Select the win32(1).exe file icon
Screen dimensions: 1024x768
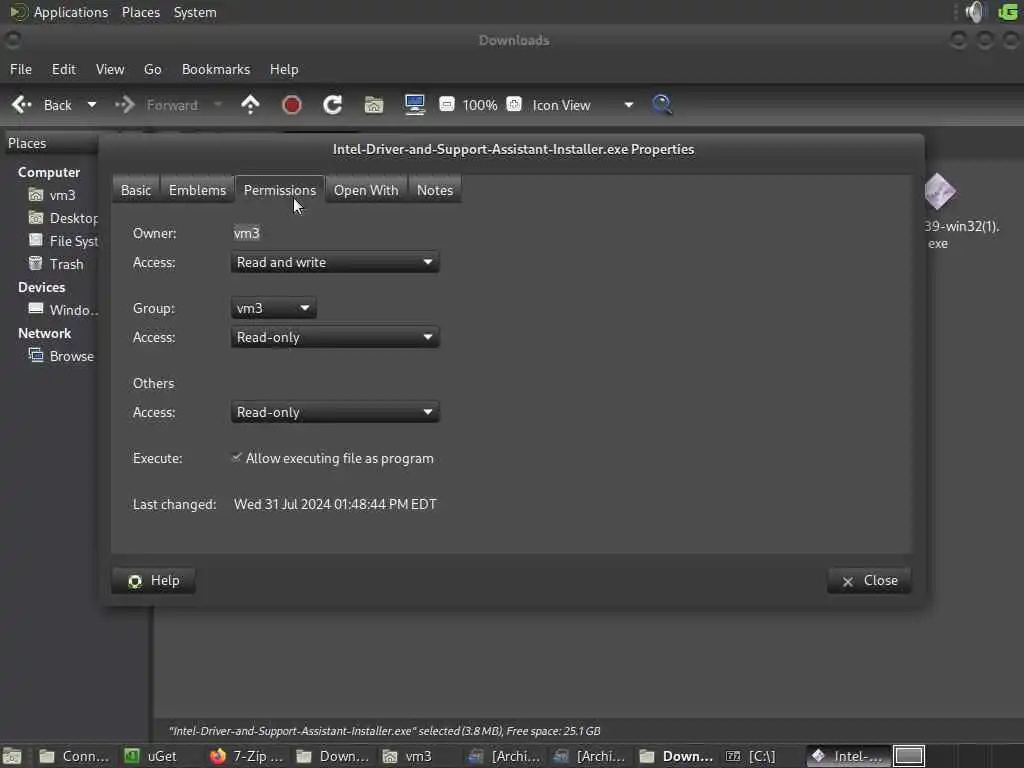click(x=941, y=192)
